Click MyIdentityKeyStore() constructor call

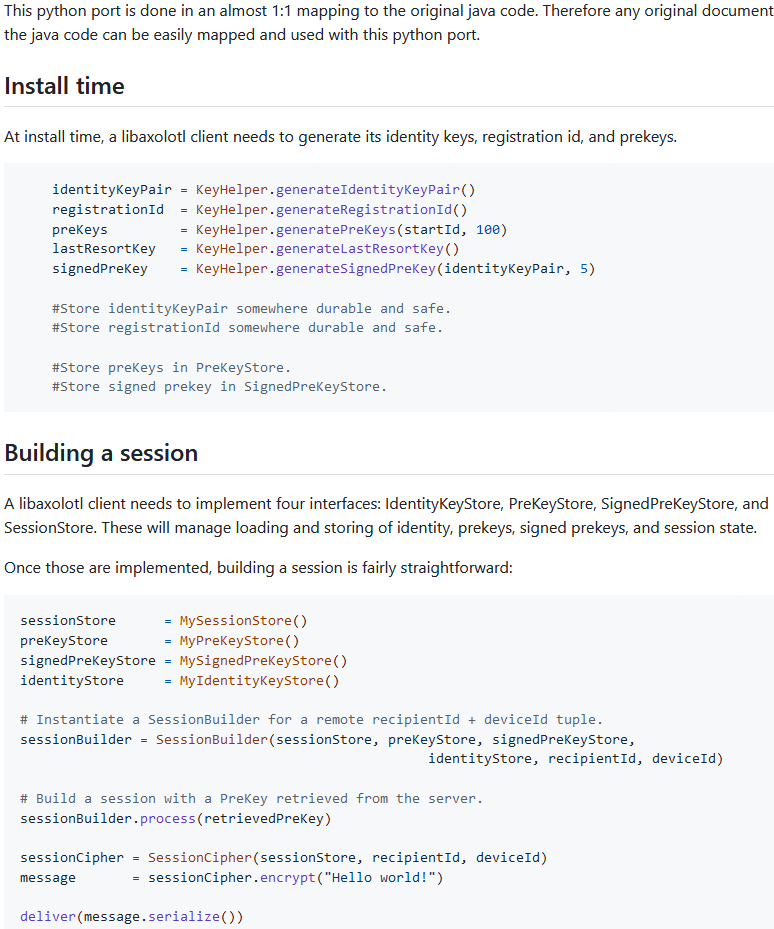(260, 681)
